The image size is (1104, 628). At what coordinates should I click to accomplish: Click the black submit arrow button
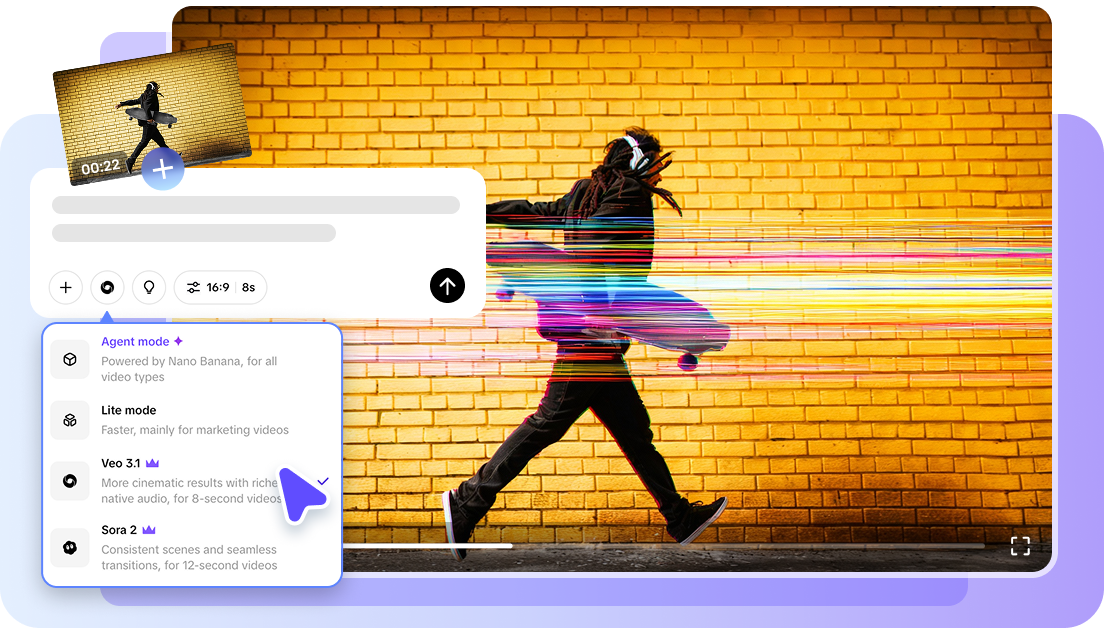pyautogui.click(x=447, y=286)
